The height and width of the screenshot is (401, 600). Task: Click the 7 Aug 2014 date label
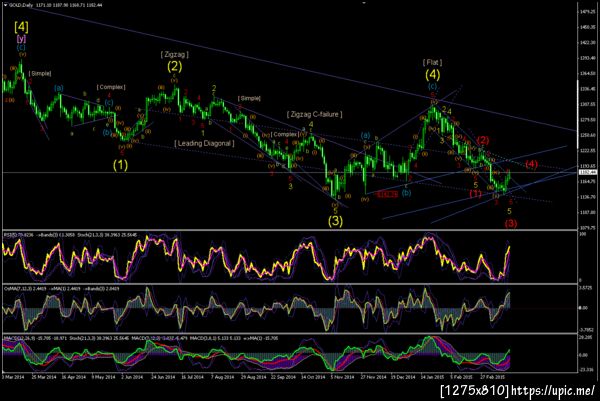click(222, 377)
